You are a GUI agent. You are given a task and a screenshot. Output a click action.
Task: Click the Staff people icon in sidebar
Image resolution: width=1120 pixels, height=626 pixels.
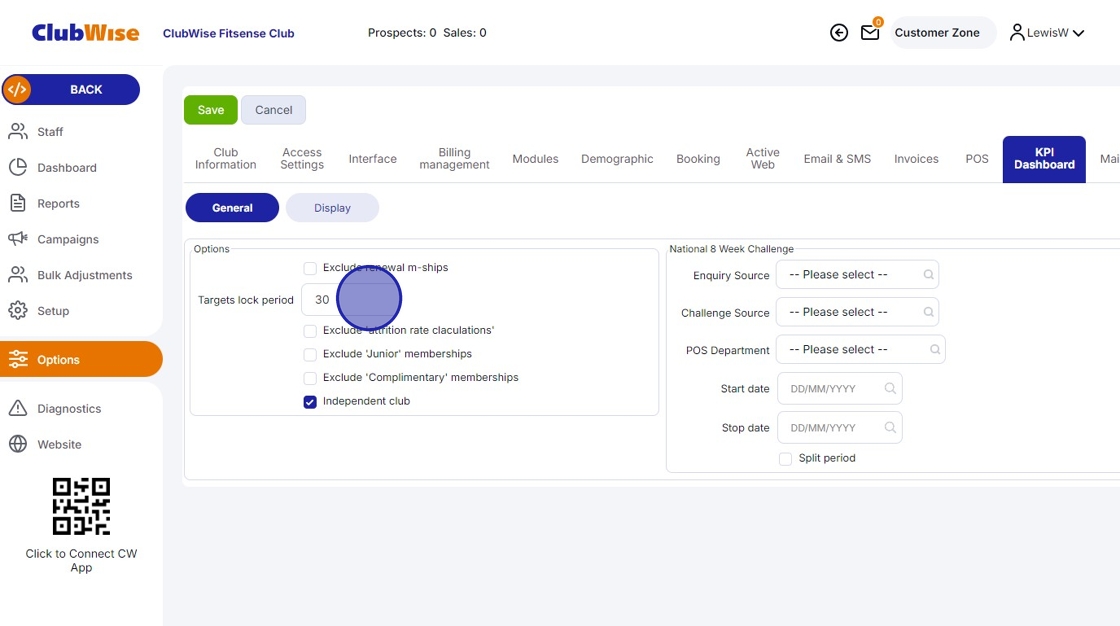(18, 132)
